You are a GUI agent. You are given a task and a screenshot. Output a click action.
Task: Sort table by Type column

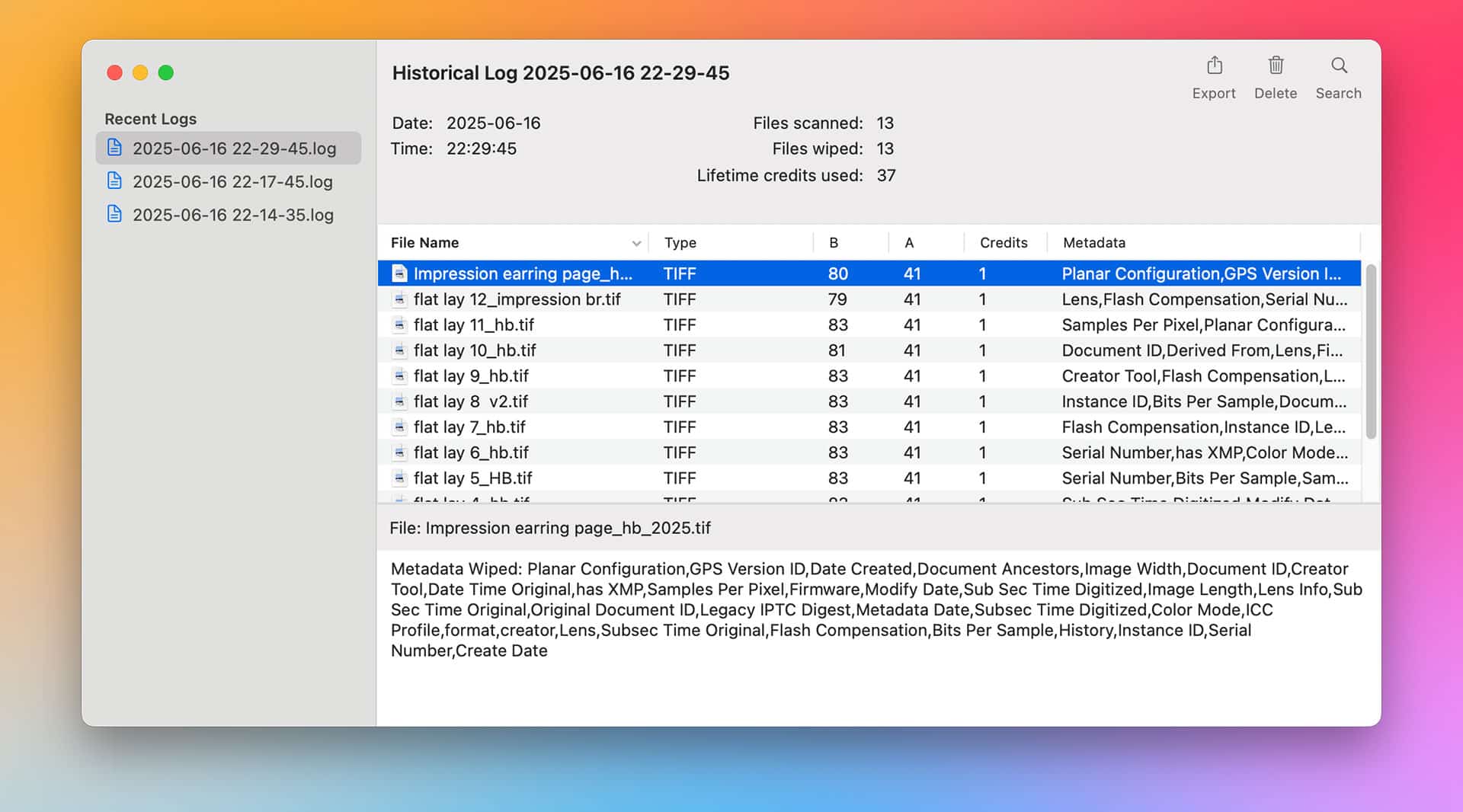[x=731, y=242]
